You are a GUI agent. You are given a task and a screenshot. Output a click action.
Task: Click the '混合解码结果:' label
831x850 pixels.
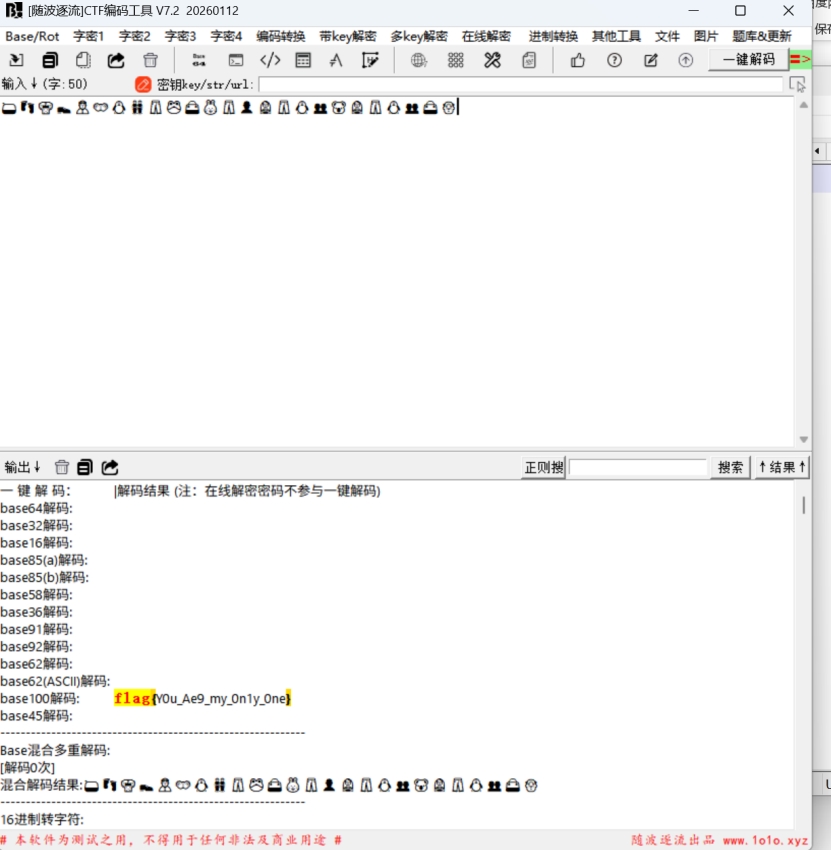(42, 785)
